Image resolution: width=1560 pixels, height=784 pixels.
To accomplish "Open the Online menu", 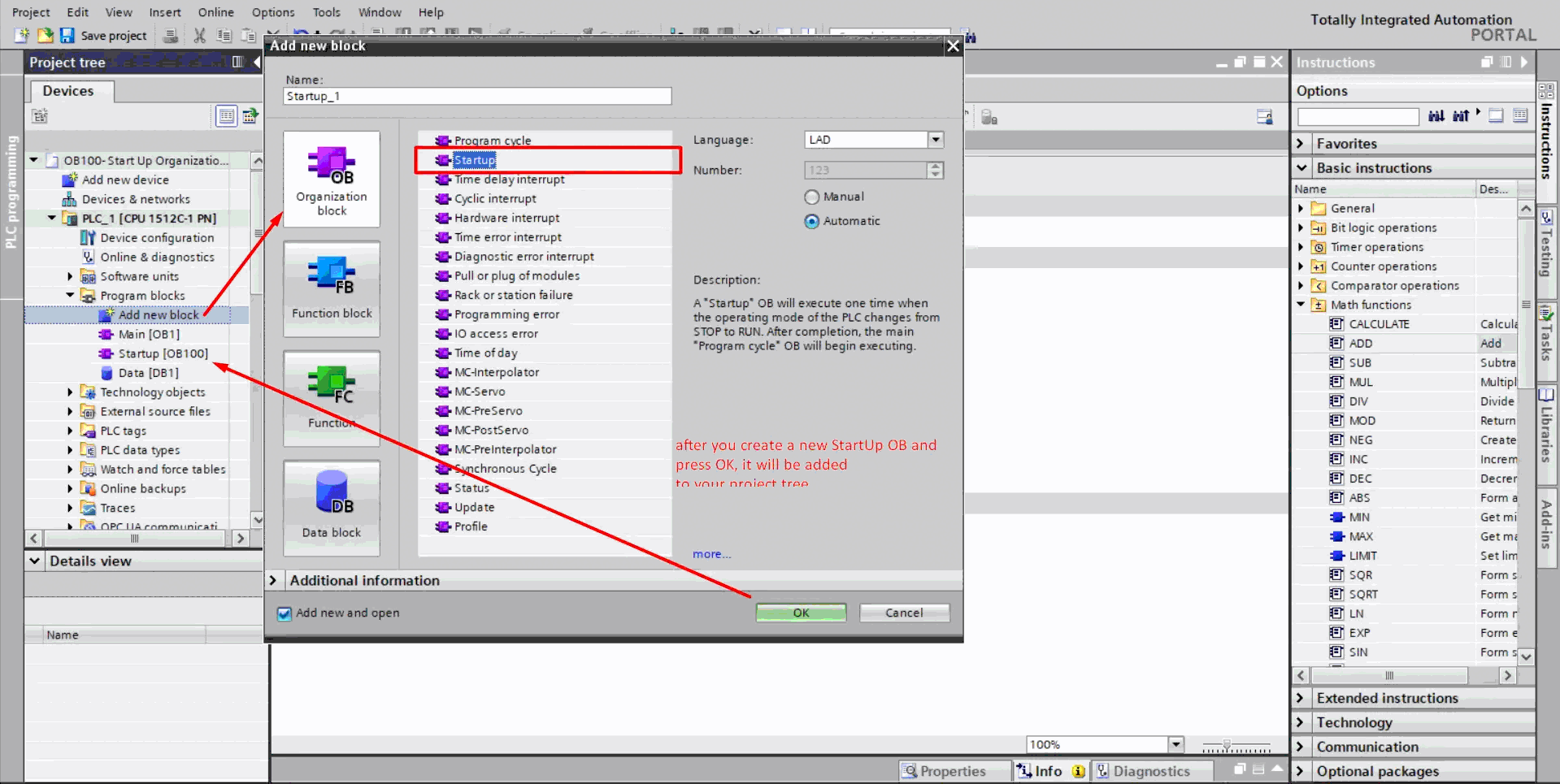I will point(216,12).
